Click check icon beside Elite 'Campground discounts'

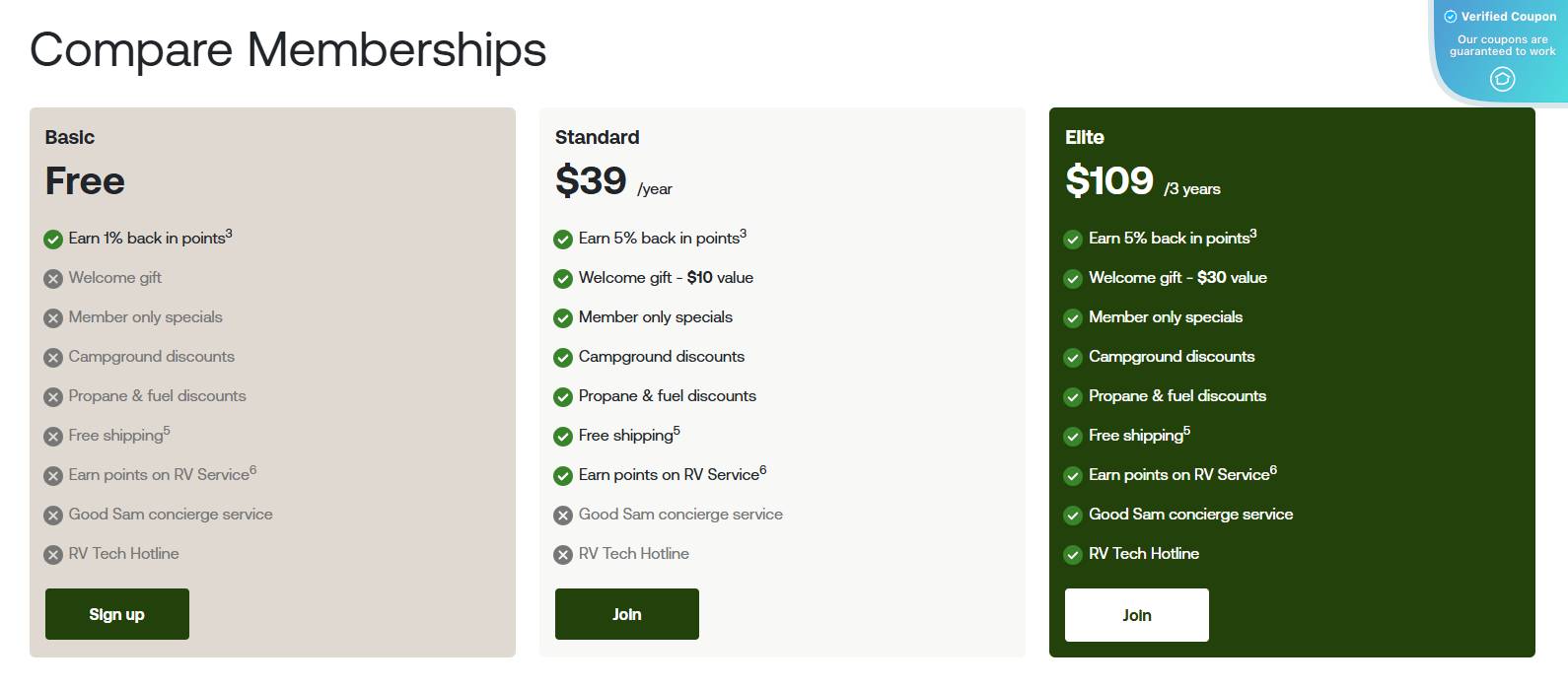pos(1073,358)
